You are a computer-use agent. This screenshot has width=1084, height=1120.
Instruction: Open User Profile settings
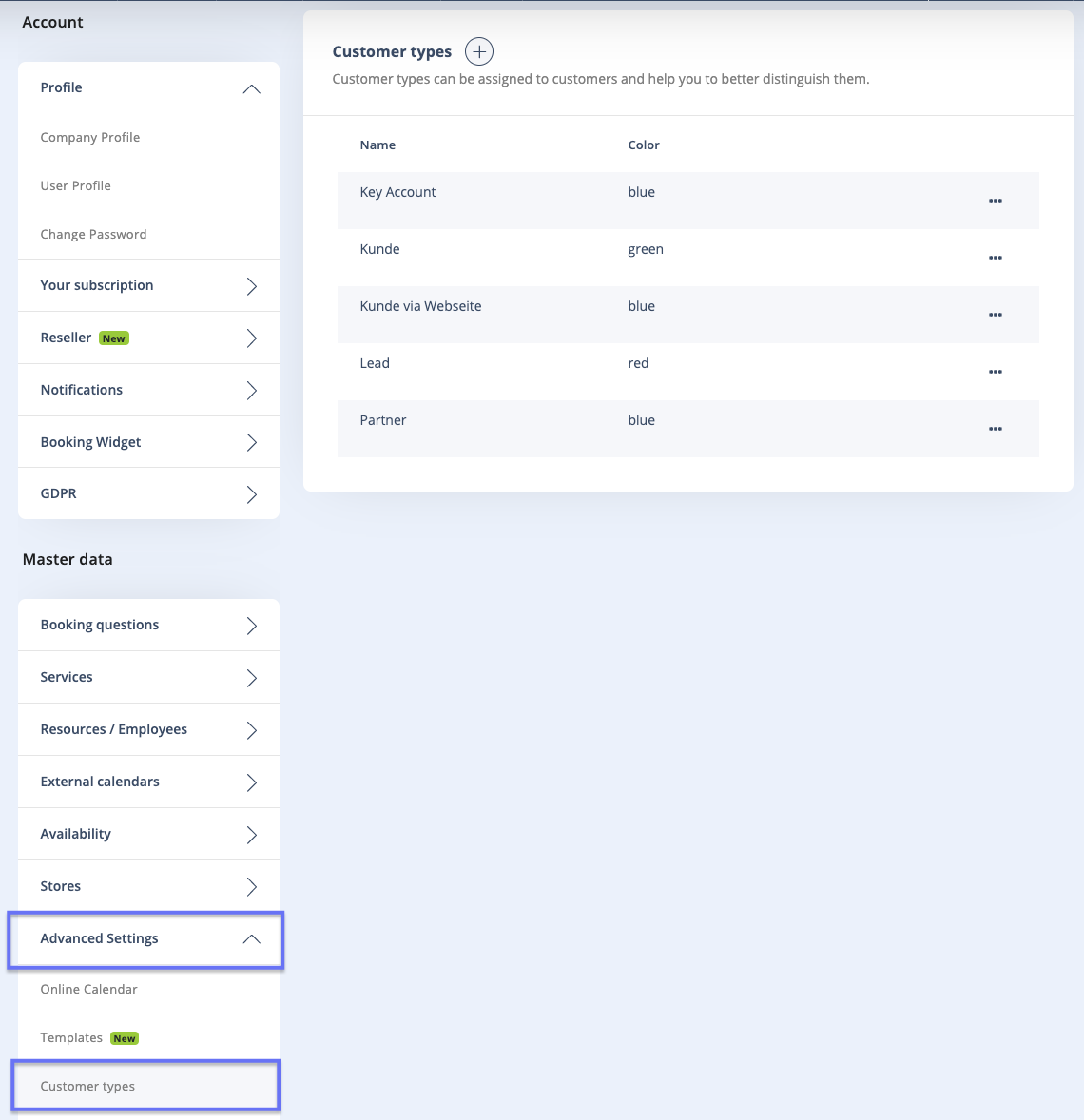tap(75, 185)
